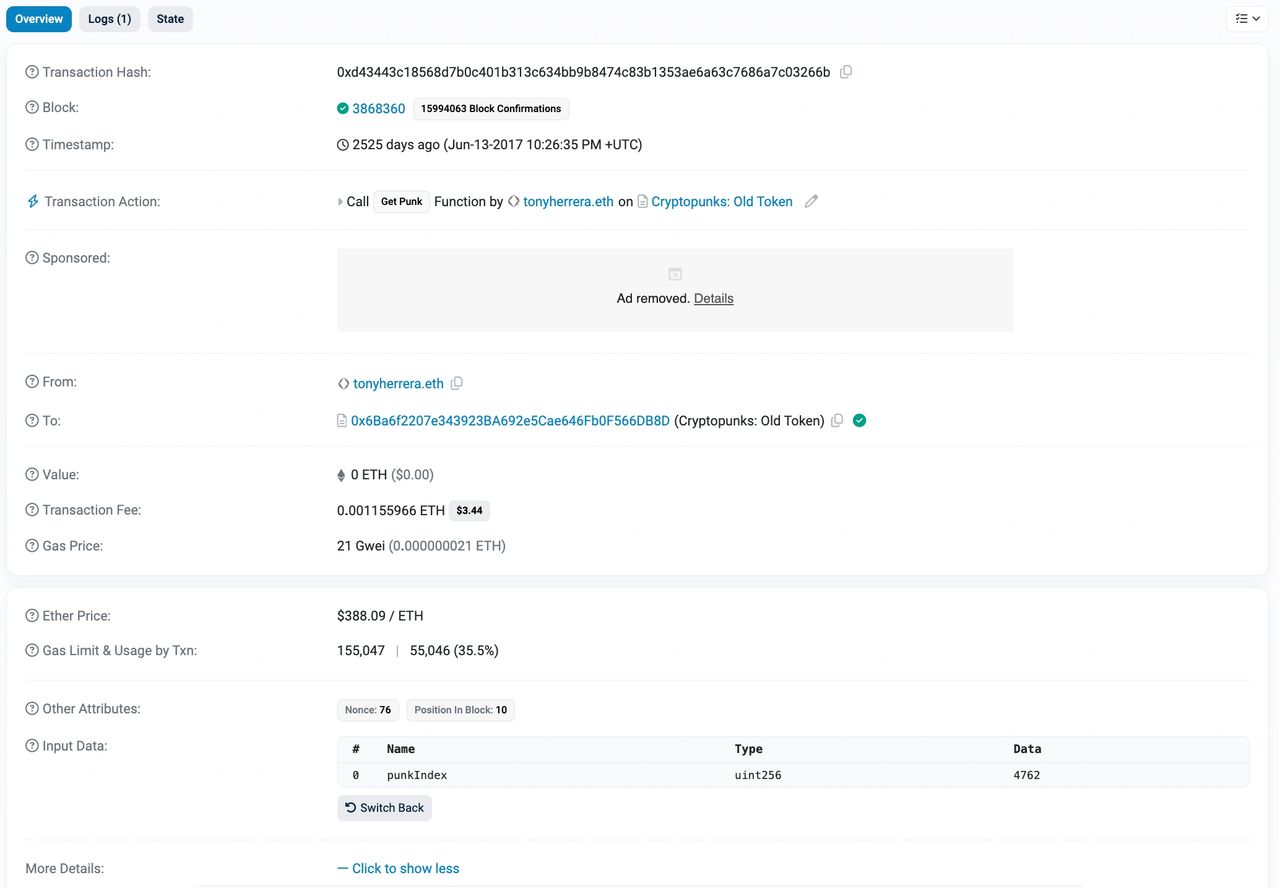Click the Data column header in input table
Image resolution: width=1280 pixels, height=888 pixels.
point(1027,749)
